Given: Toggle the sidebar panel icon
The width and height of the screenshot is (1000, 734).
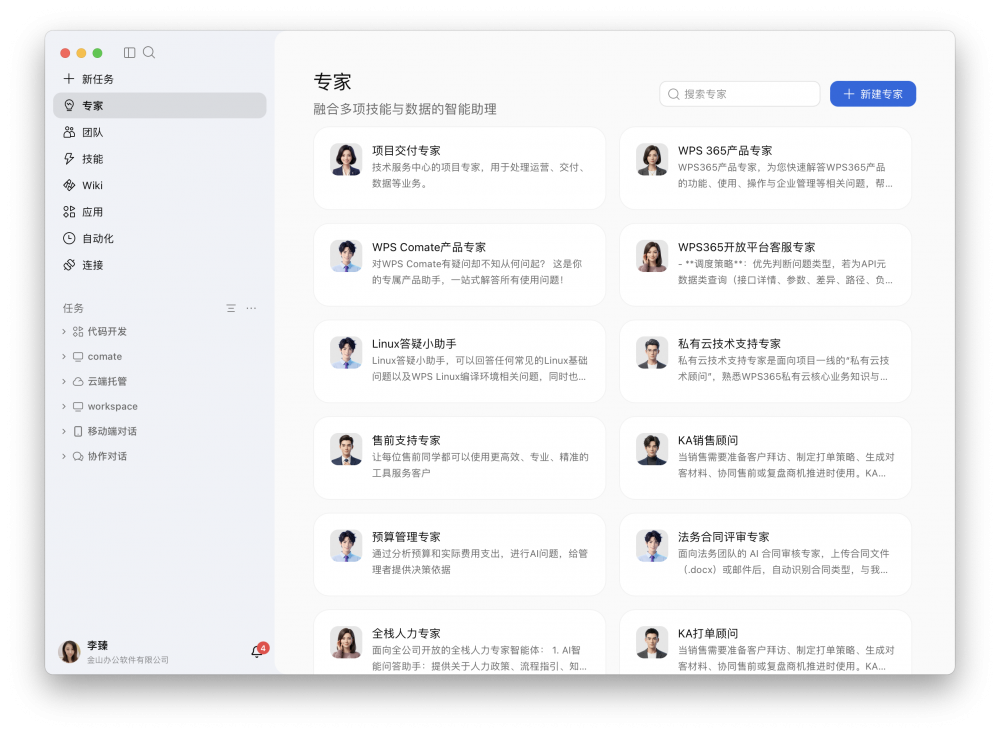Looking at the screenshot, I should [x=129, y=52].
